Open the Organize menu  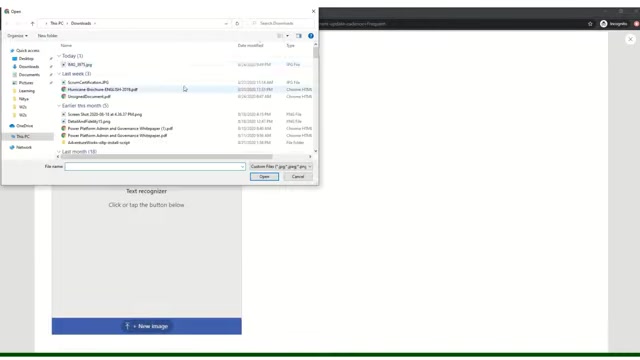pyautogui.click(x=18, y=36)
